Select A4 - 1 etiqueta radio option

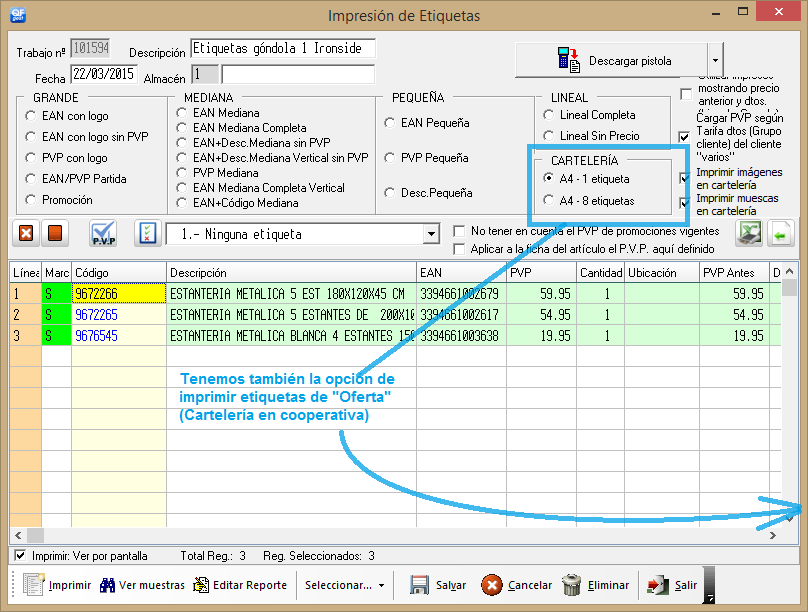548,178
